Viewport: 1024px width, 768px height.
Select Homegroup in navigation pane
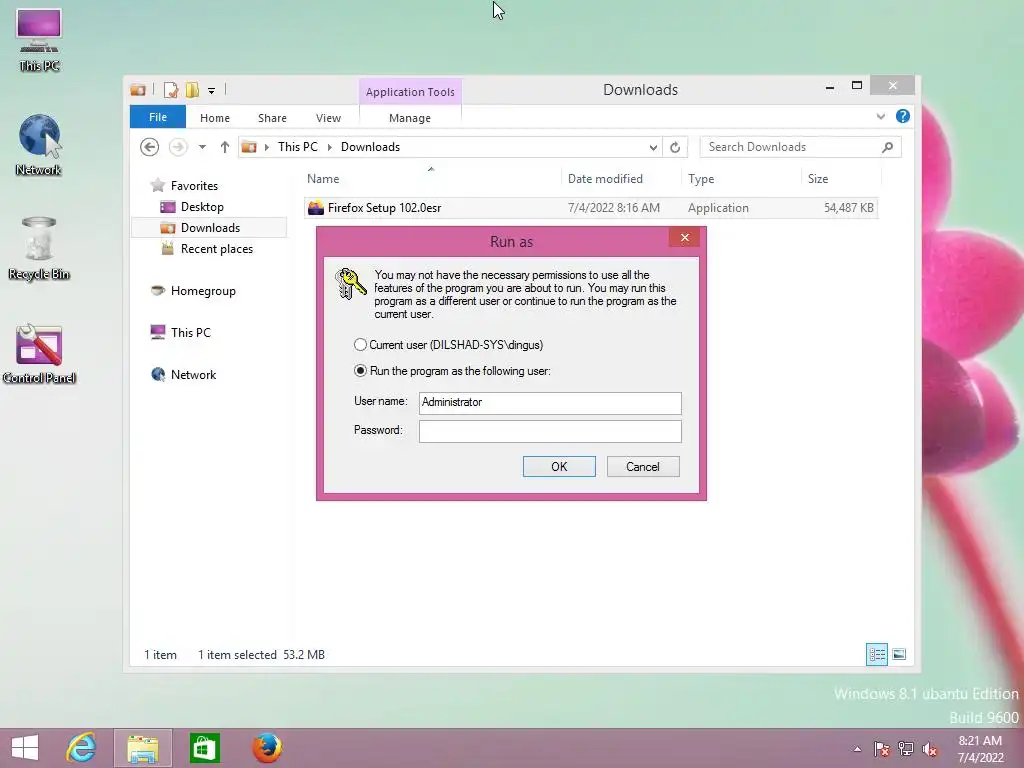click(x=203, y=291)
